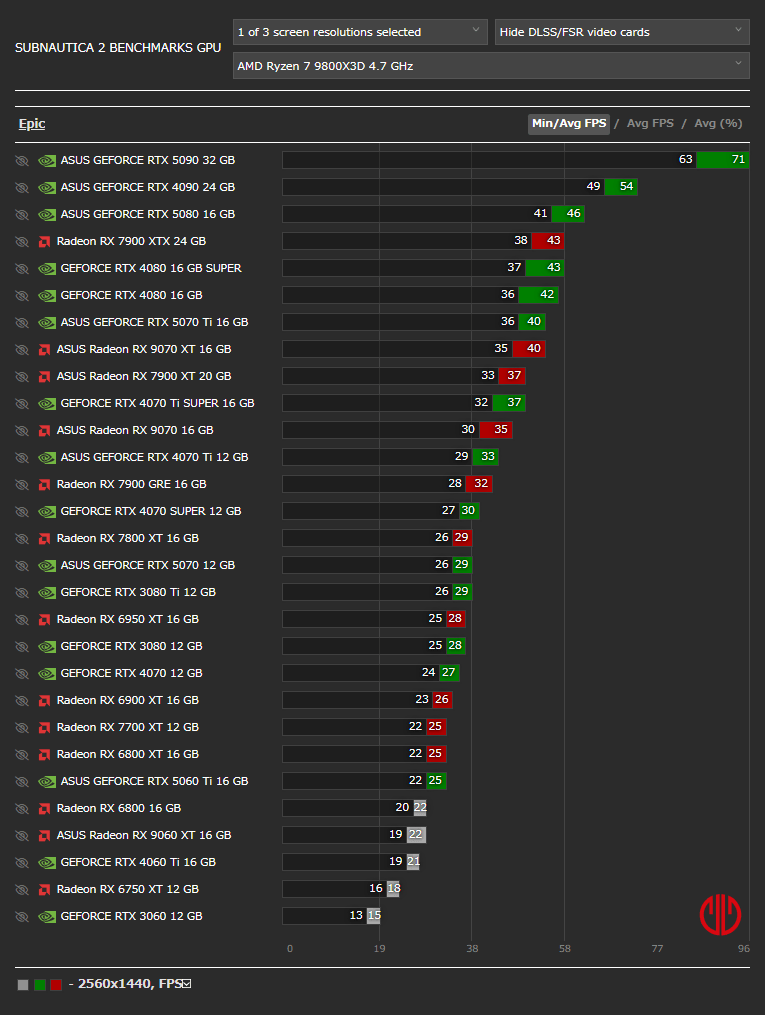The image size is (765, 1015).
Task: Switch to the Avg (%) view
Action: click(718, 123)
